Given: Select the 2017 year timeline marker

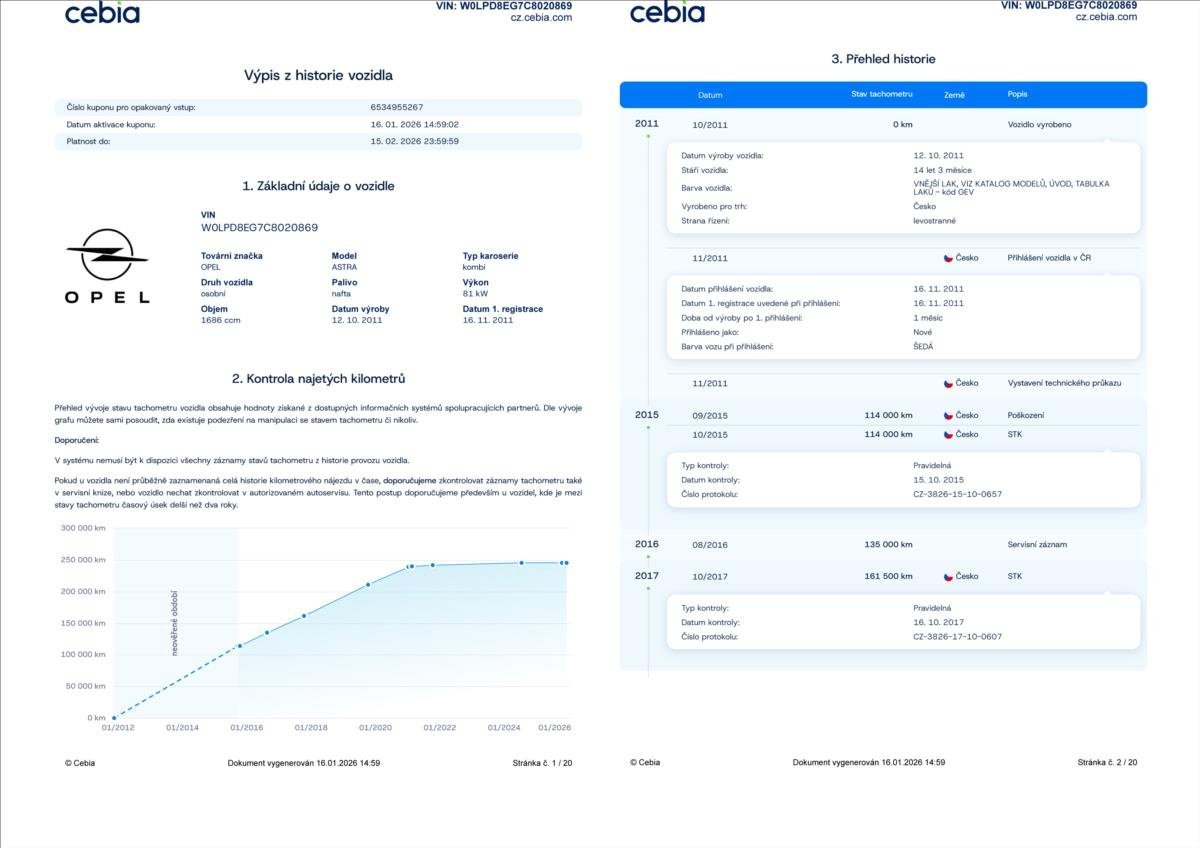Looking at the screenshot, I should point(646,576).
